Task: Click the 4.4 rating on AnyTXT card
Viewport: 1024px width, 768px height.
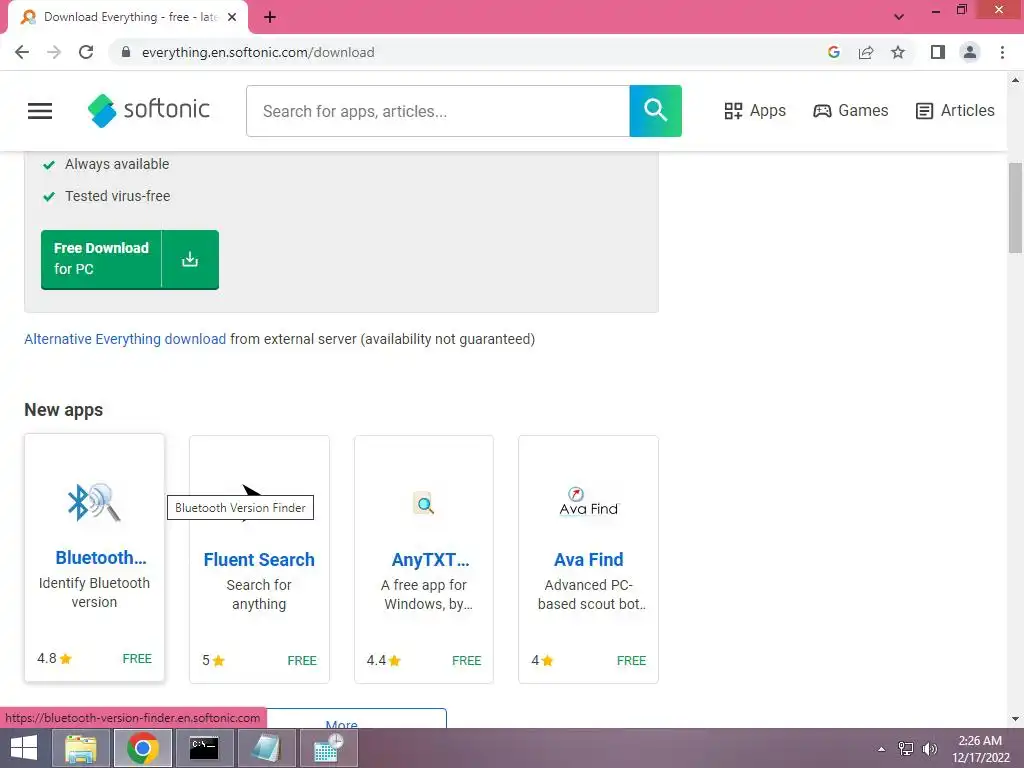Action: pyautogui.click(x=383, y=660)
